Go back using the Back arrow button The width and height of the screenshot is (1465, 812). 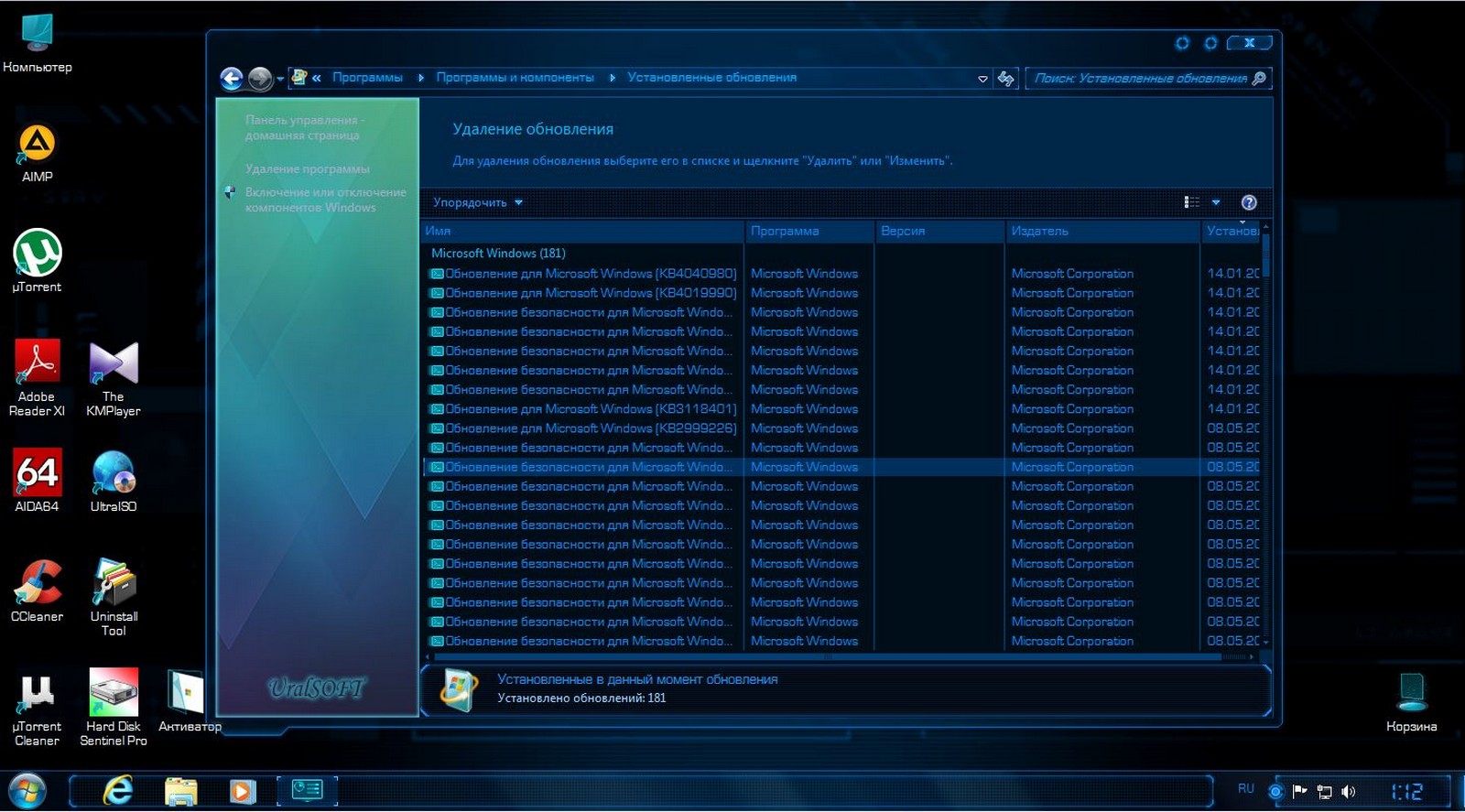pyautogui.click(x=232, y=79)
